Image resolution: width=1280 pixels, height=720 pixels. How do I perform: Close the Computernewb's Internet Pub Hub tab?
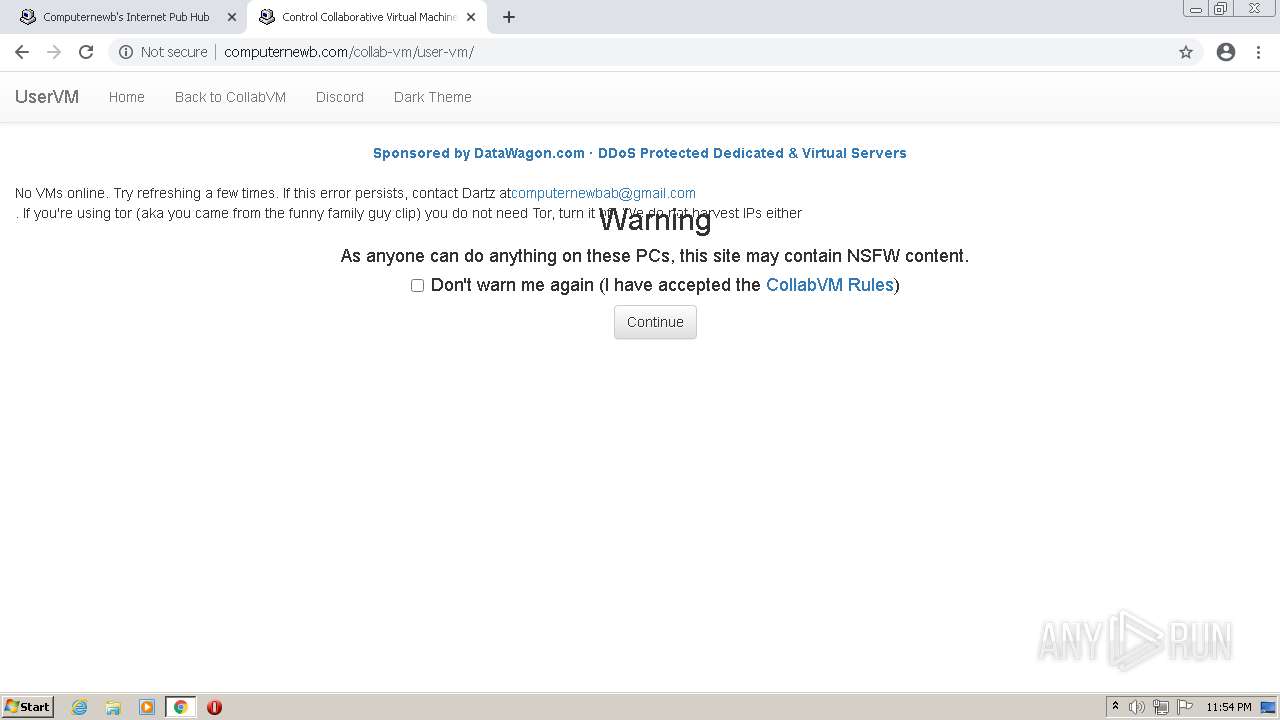tap(231, 17)
